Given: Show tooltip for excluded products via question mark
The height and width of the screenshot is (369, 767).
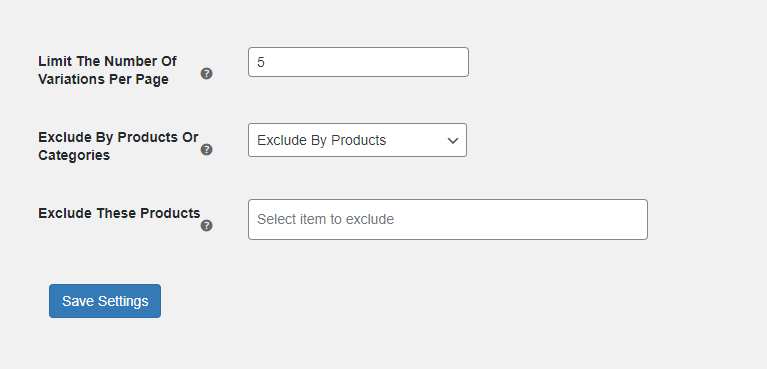Looking at the screenshot, I should [x=206, y=226].
